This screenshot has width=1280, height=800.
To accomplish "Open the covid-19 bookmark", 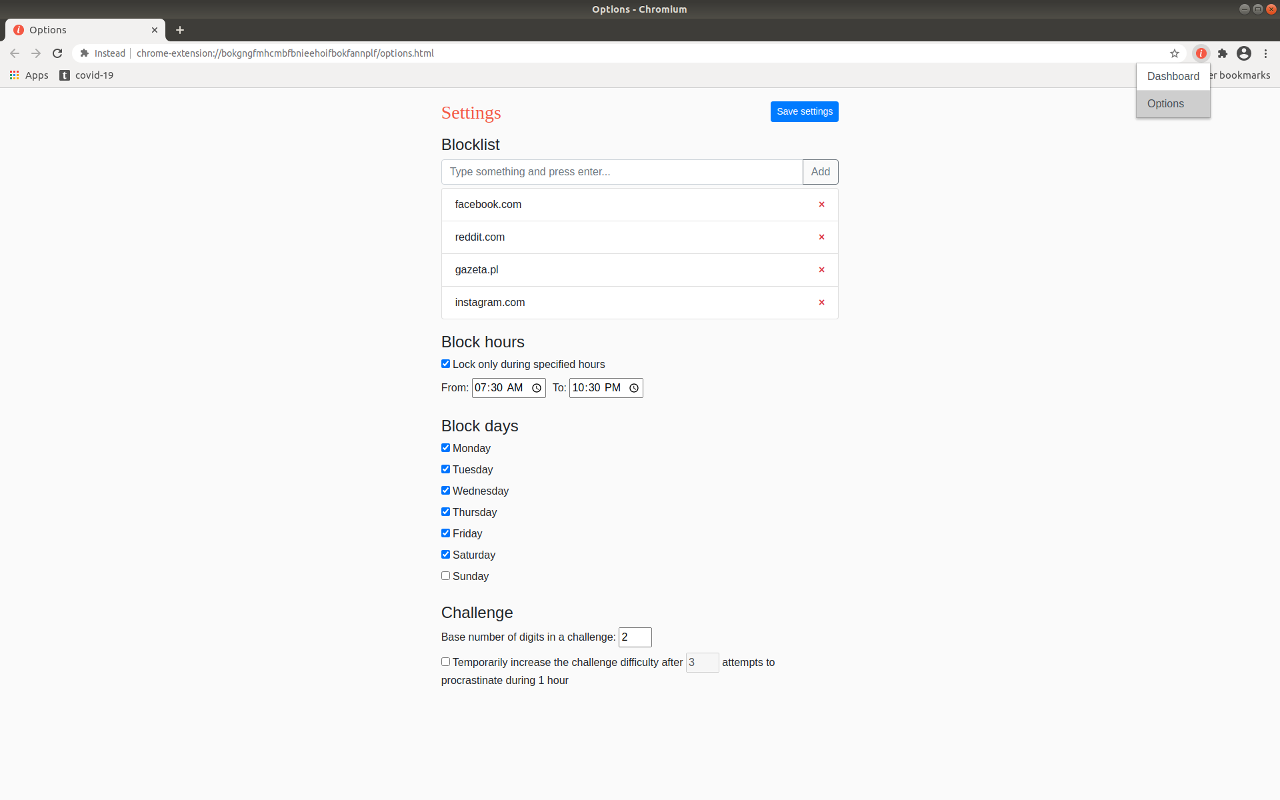I will click(x=86, y=75).
